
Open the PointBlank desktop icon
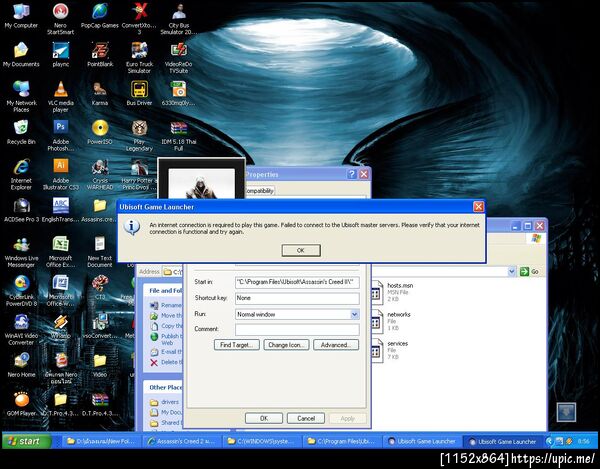point(100,55)
